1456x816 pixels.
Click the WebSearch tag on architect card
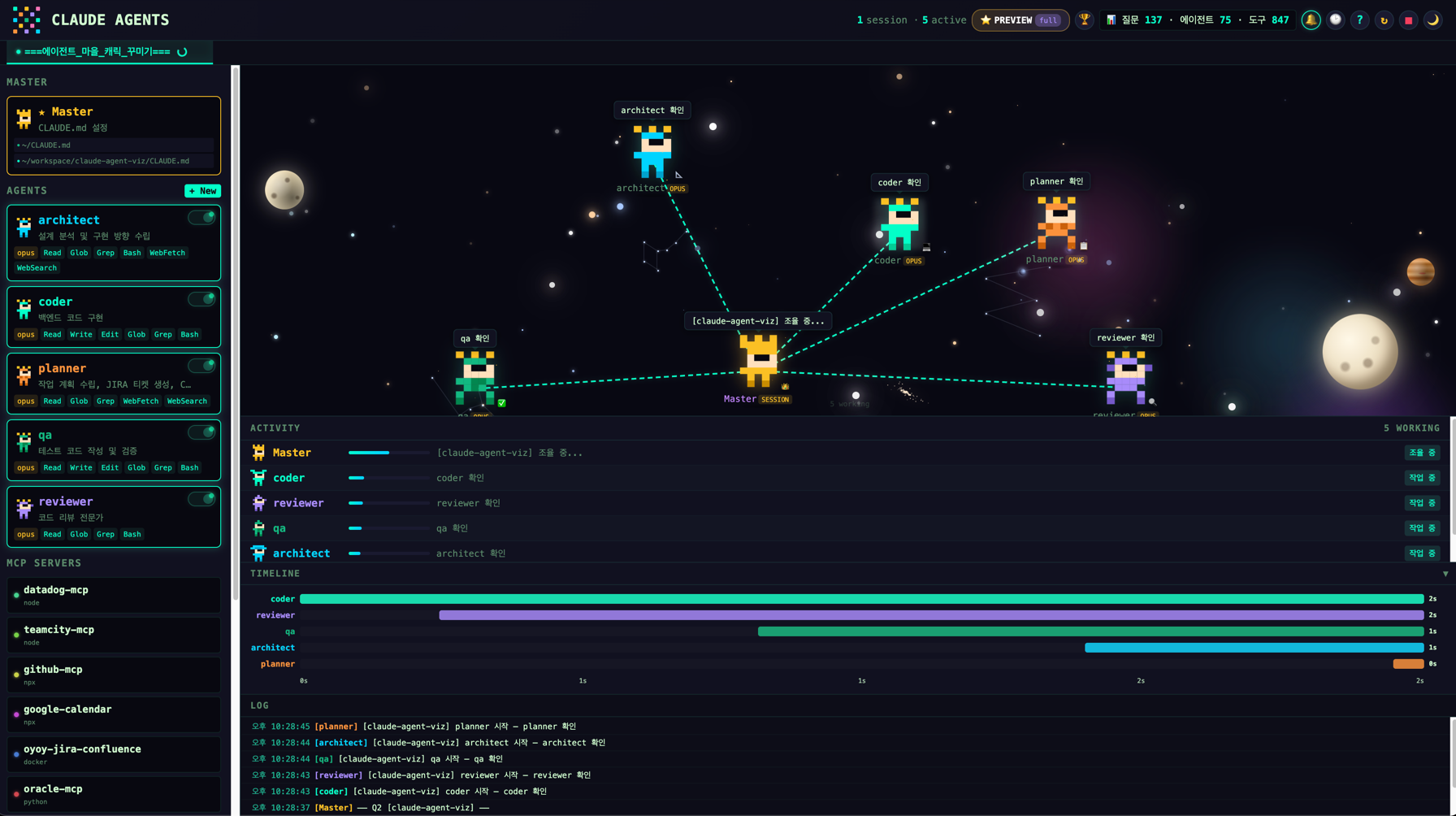click(x=37, y=267)
